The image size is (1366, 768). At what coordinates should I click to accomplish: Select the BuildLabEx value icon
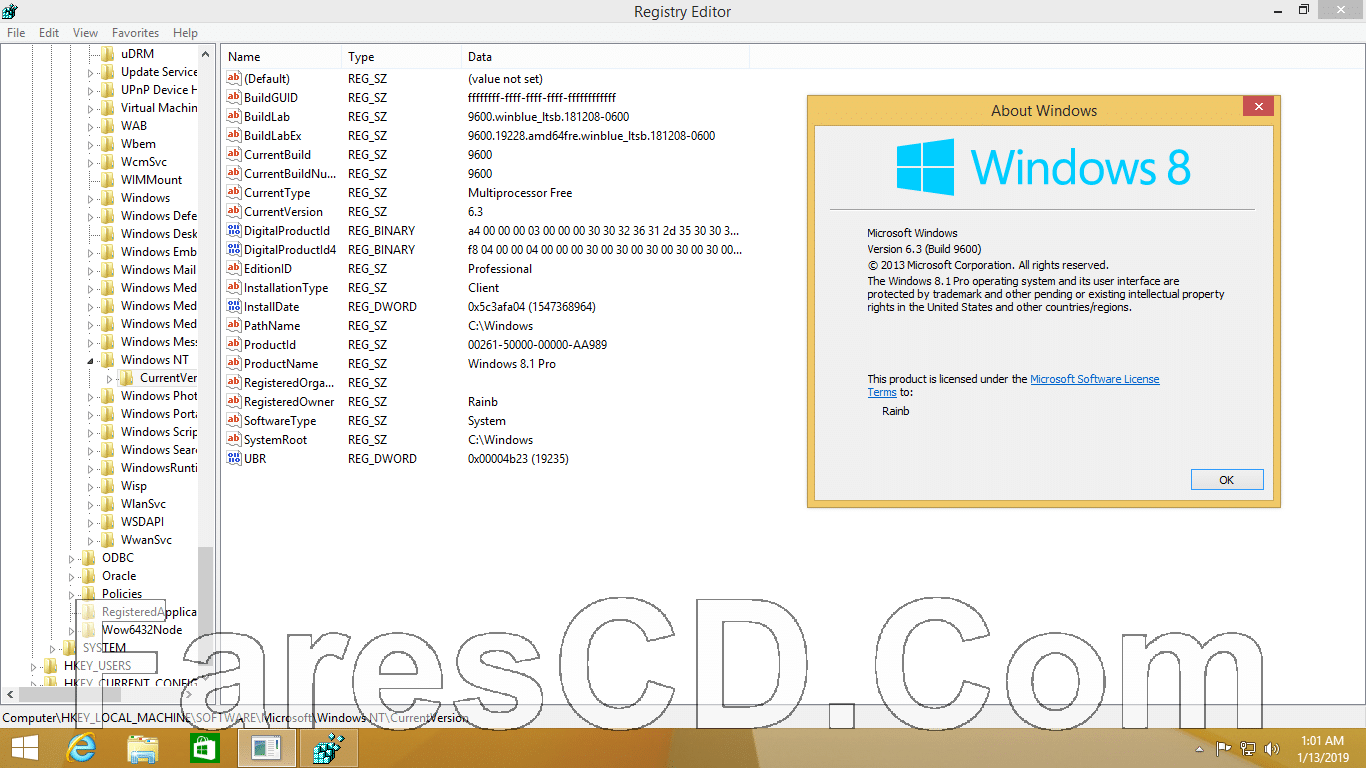pos(235,136)
